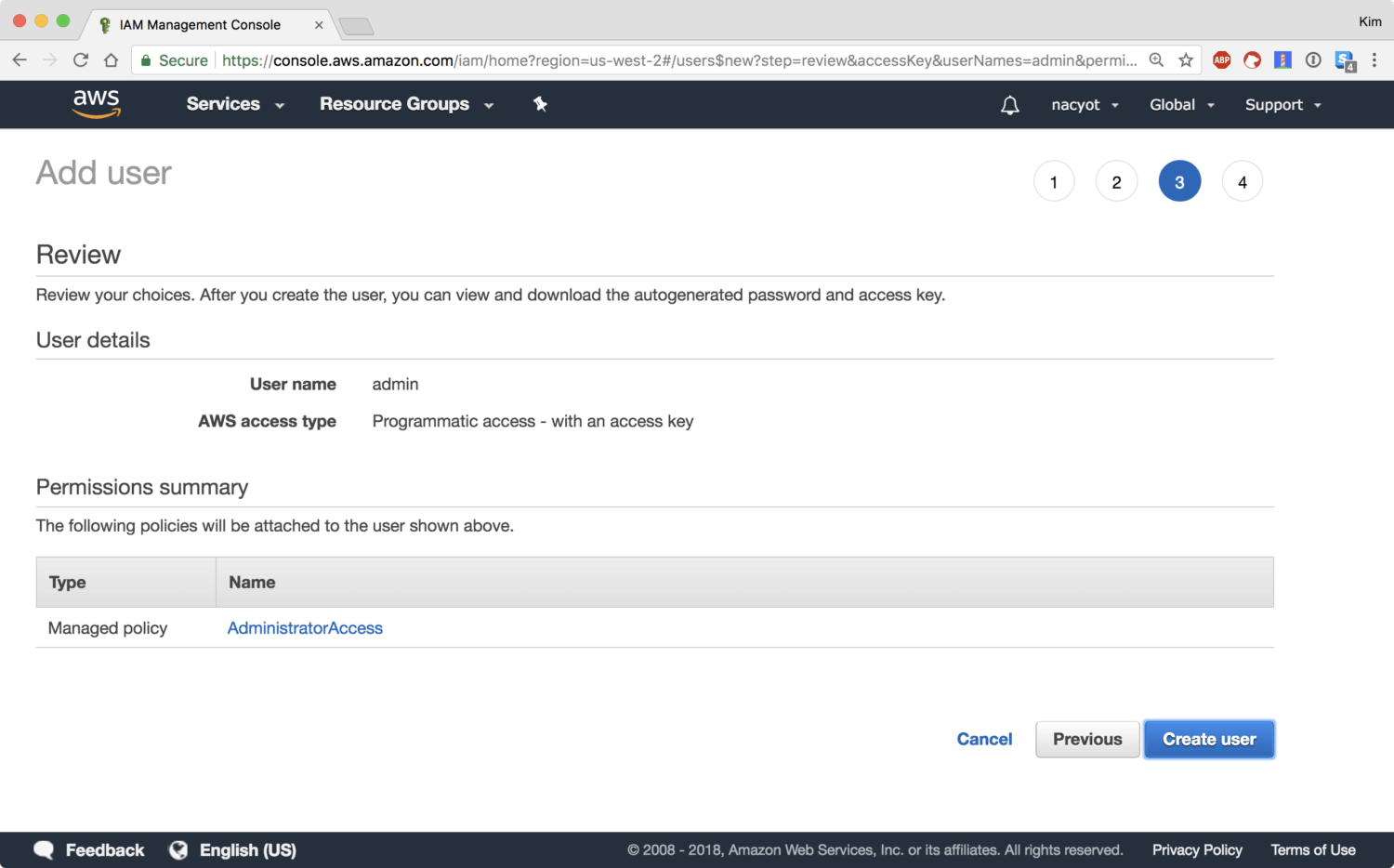This screenshot has height=868, width=1394.
Task: Click the pin shortcuts icon in navbar
Action: pos(540,104)
